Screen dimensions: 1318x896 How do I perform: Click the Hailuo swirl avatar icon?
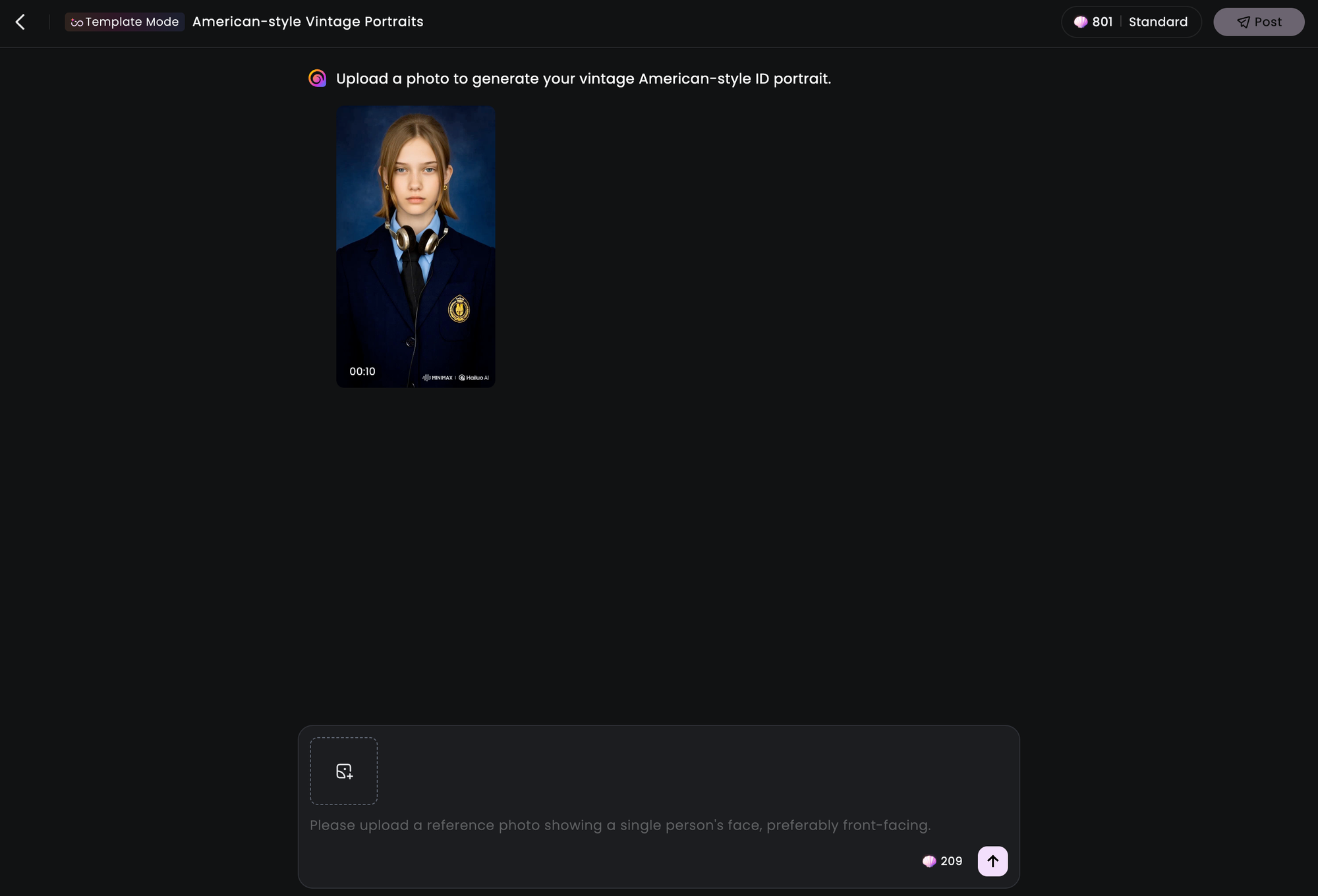coord(318,78)
